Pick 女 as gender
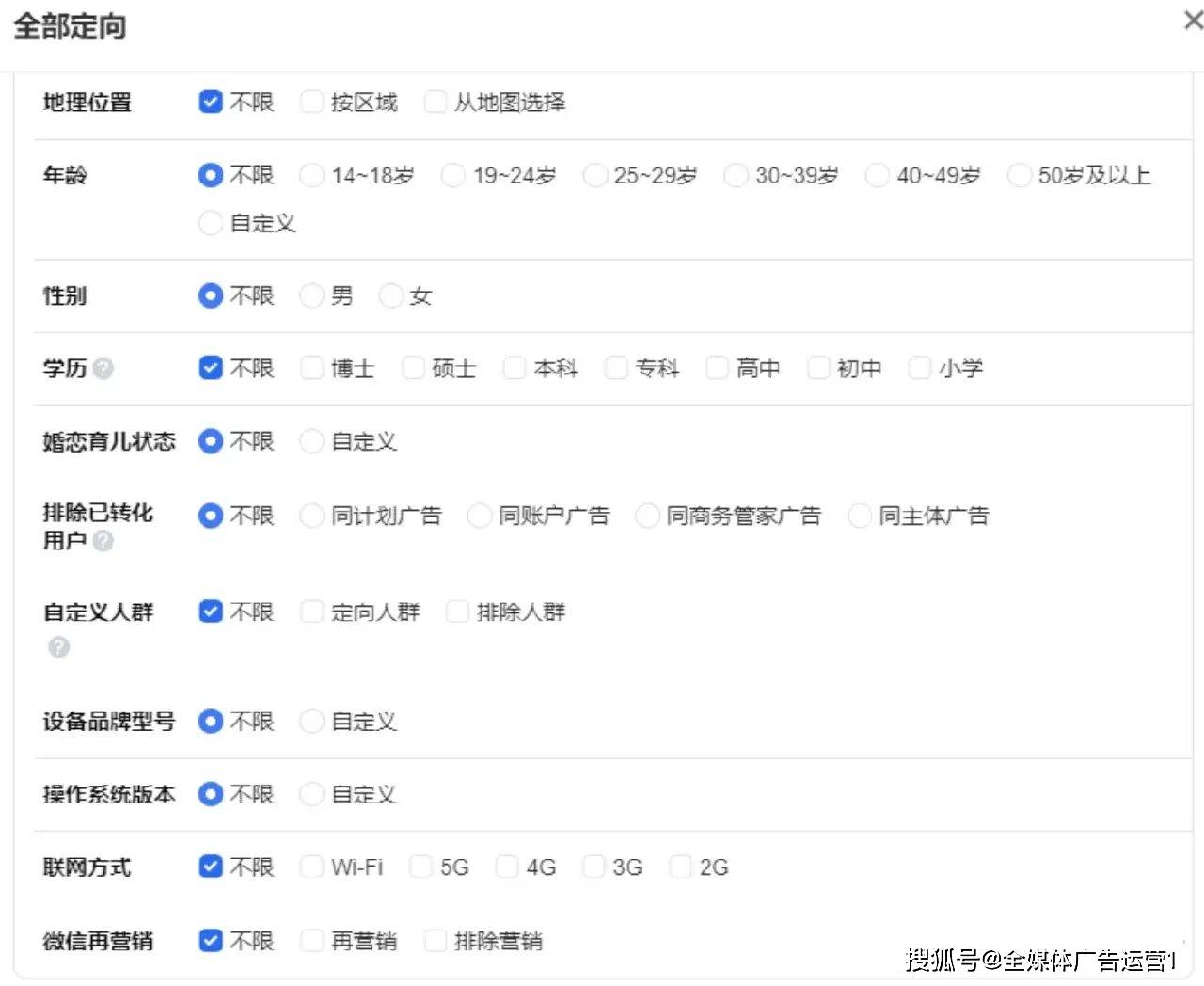Screen dimensions: 1204x986 tap(390, 296)
